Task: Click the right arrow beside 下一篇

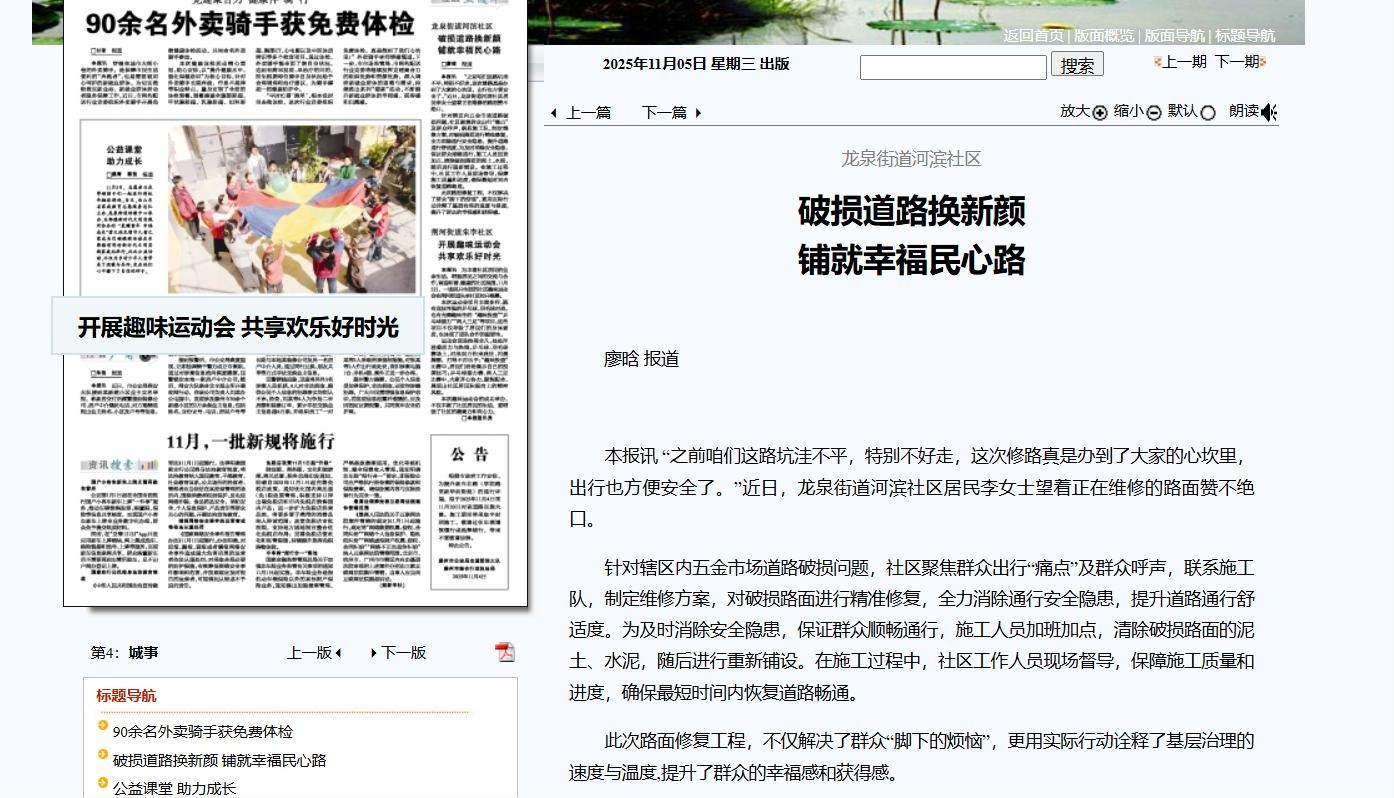Action: [698, 113]
